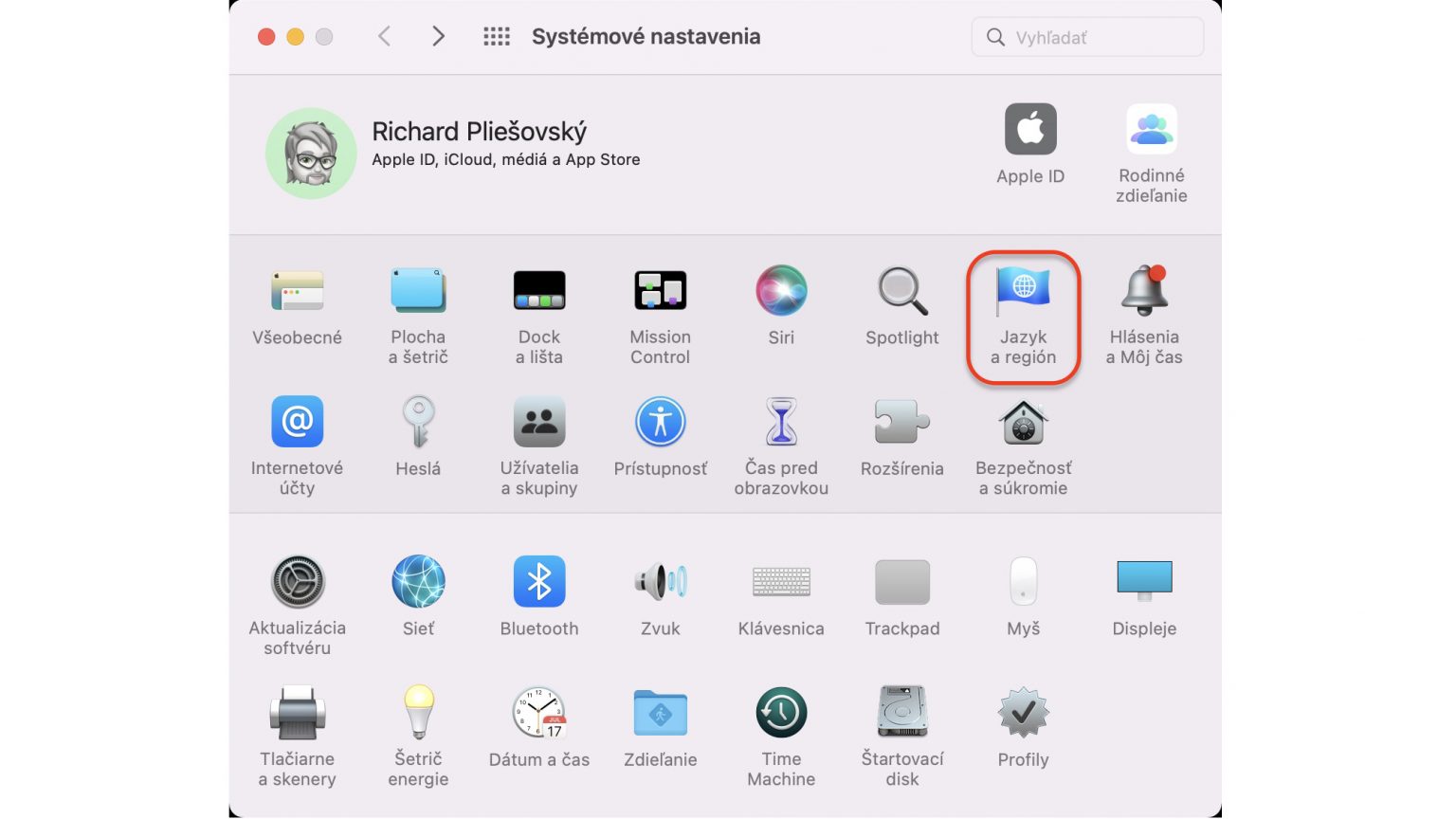
Task: Click the Vyhľadať search field
Action: [x=1087, y=37]
